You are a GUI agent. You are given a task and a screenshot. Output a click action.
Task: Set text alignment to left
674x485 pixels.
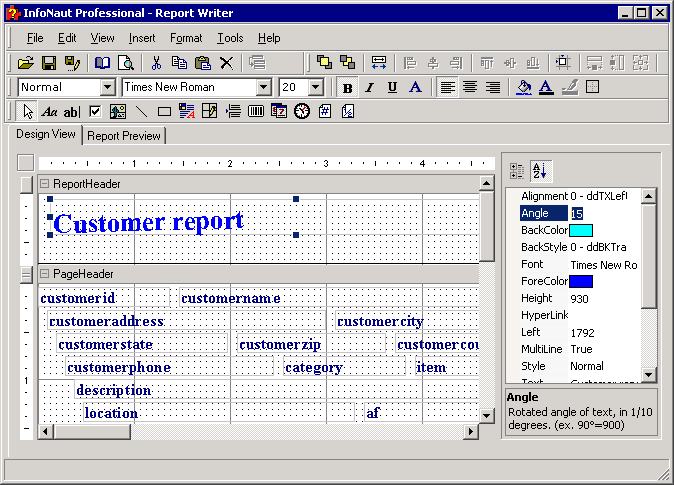point(447,88)
